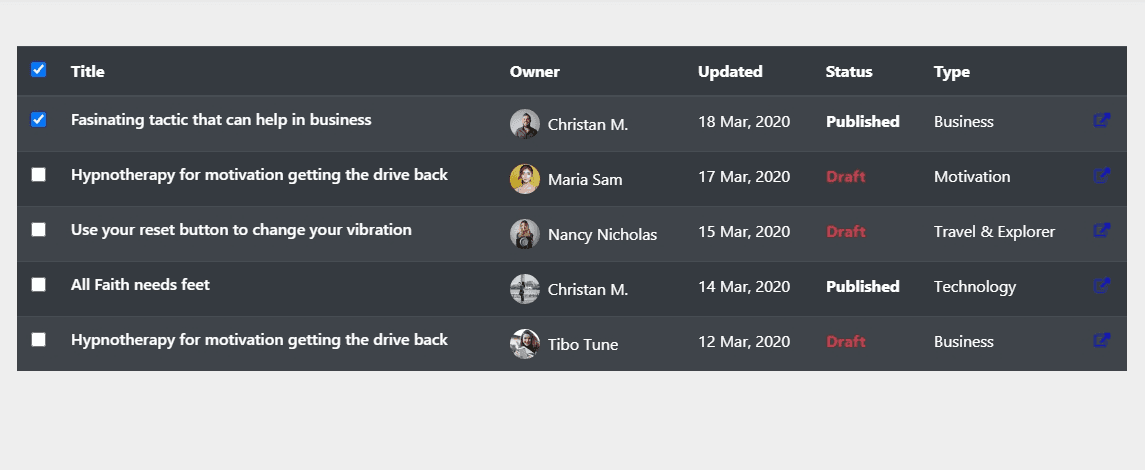Click external link icon in Nancy Nicholas row
The height and width of the screenshot is (470, 1145).
[x=1102, y=230]
